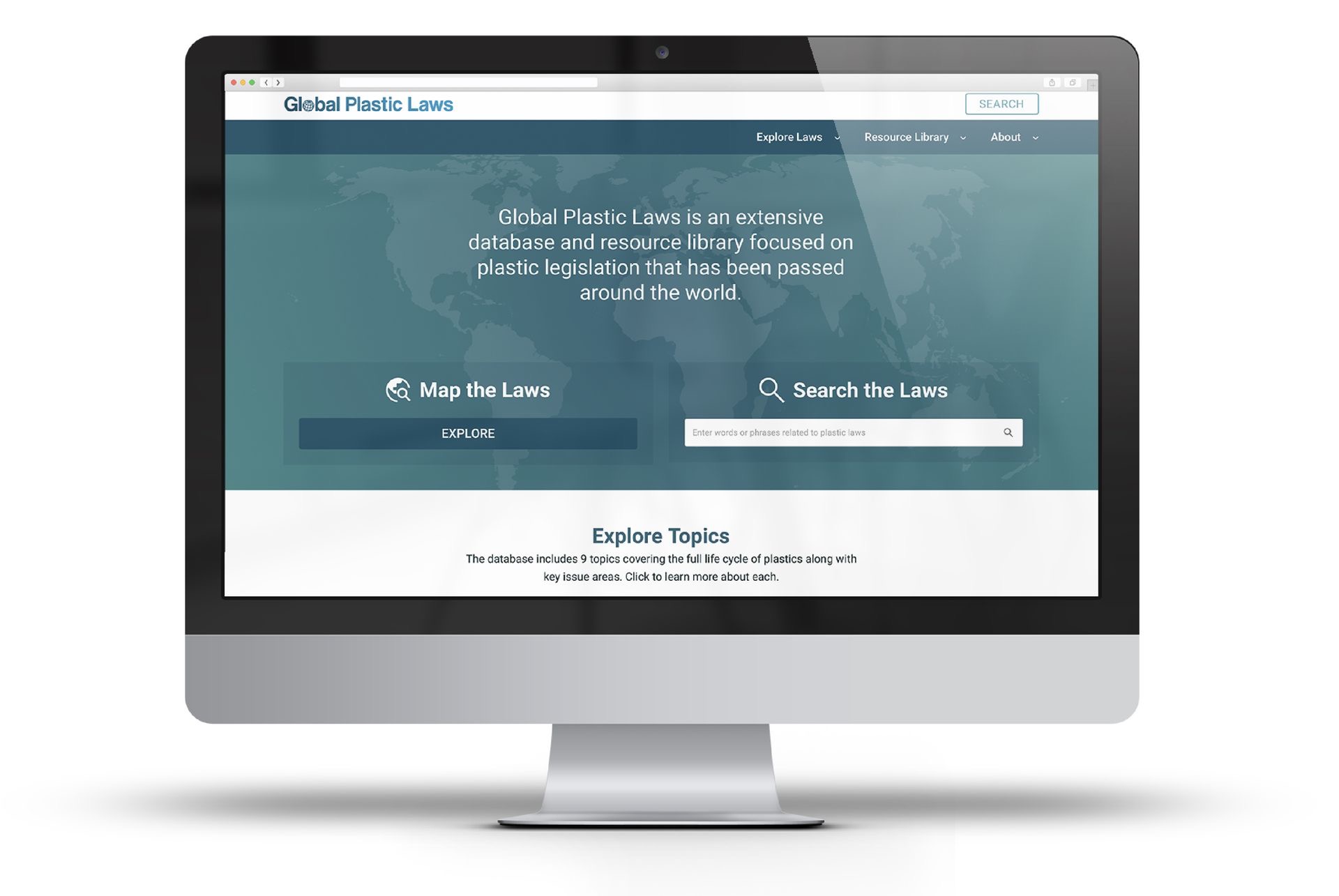The image size is (1339, 896).
Task: Expand the About dropdown menu
Action: (x=1015, y=137)
